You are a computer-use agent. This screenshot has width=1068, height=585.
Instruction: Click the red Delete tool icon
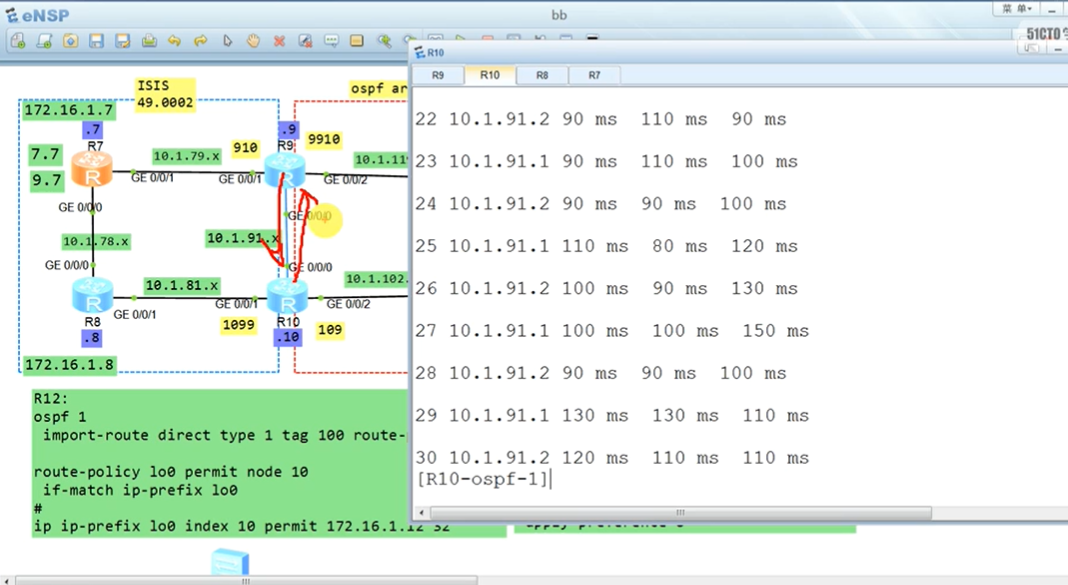(280, 41)
